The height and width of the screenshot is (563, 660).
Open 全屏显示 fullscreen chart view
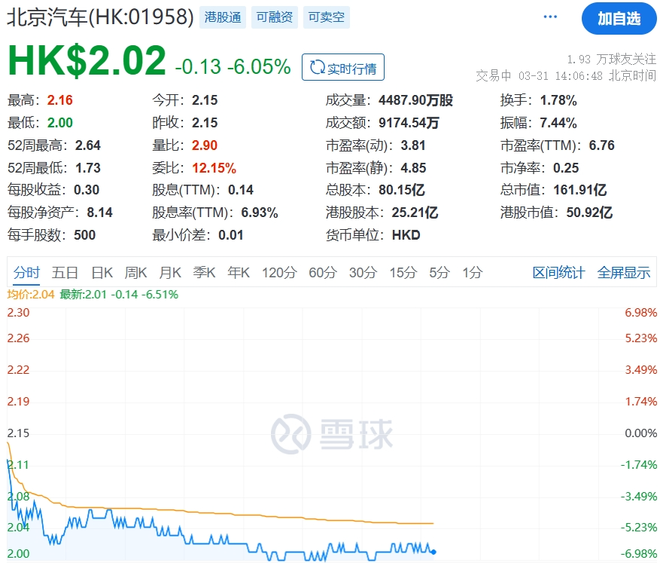coord(624,272)
